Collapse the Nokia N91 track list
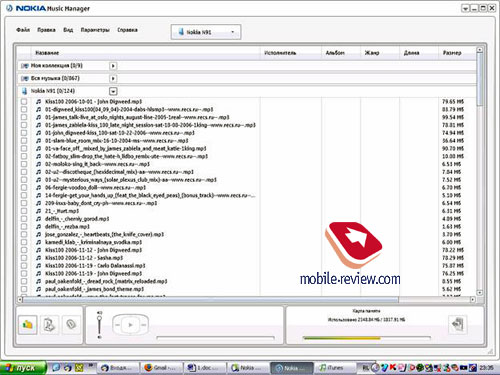 113,91
